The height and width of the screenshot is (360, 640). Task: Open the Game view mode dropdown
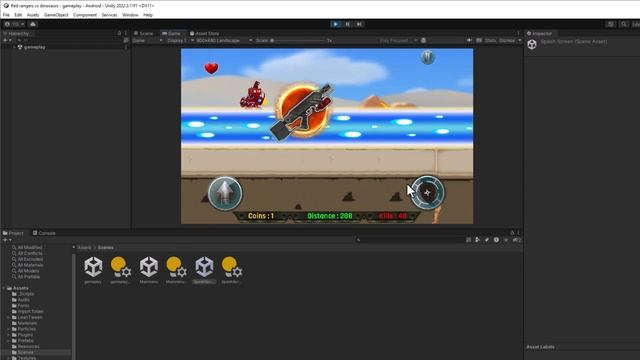click(147, 40)
